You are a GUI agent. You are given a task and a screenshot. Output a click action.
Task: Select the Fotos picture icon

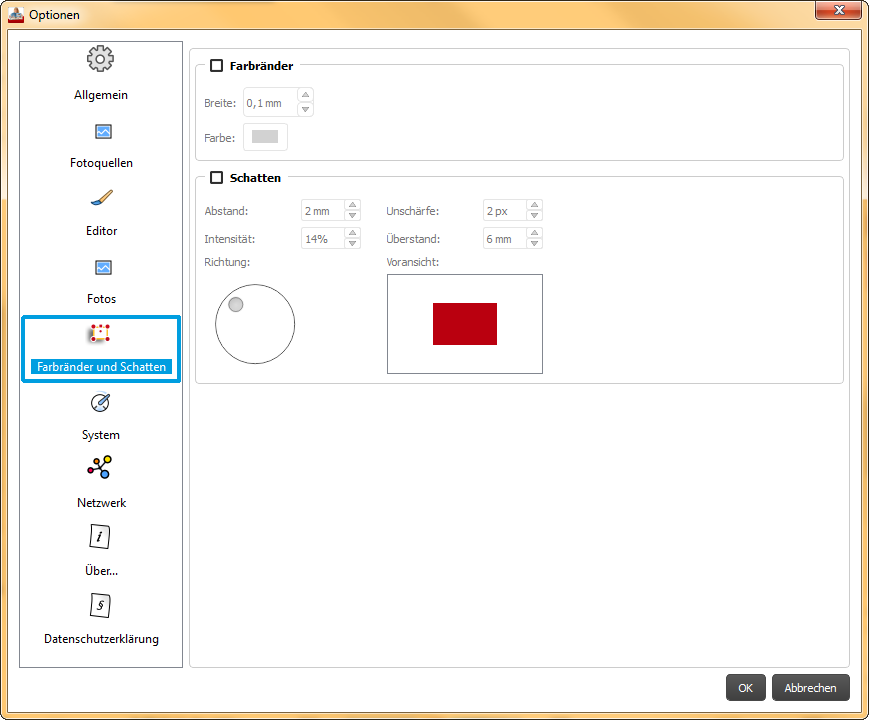tap(102, 267)
